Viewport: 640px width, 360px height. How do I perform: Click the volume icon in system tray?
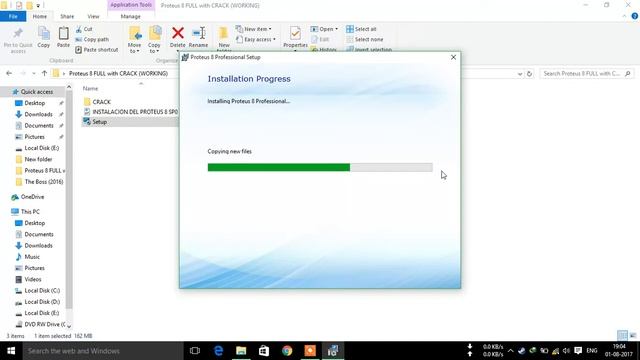pyautogui.click(x=566, y=351)
